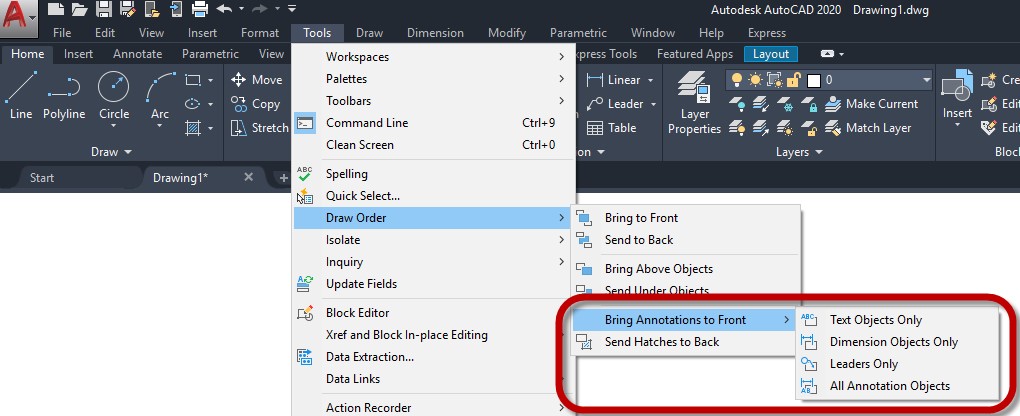The width and height of the screenshot is (1020, 416).
Task: Select Dimension Objects Only
Action: click(898, 342)
